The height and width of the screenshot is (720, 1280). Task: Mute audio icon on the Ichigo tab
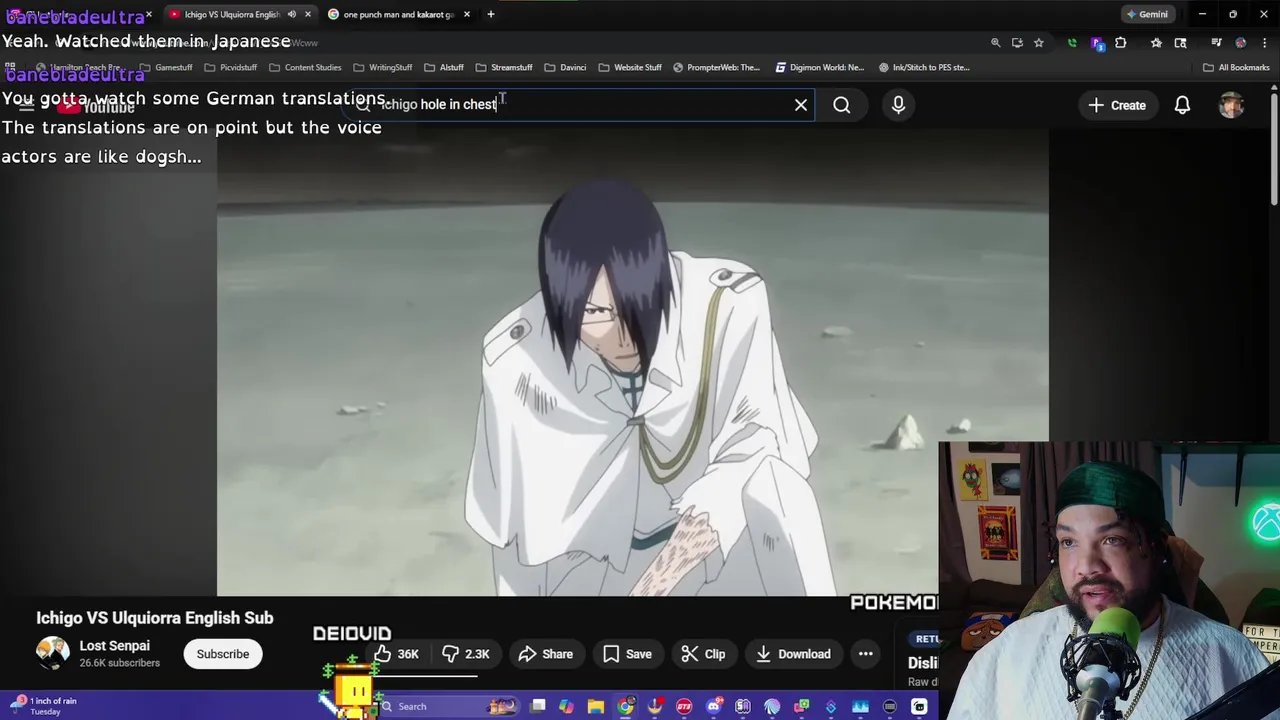click(292, 14)
